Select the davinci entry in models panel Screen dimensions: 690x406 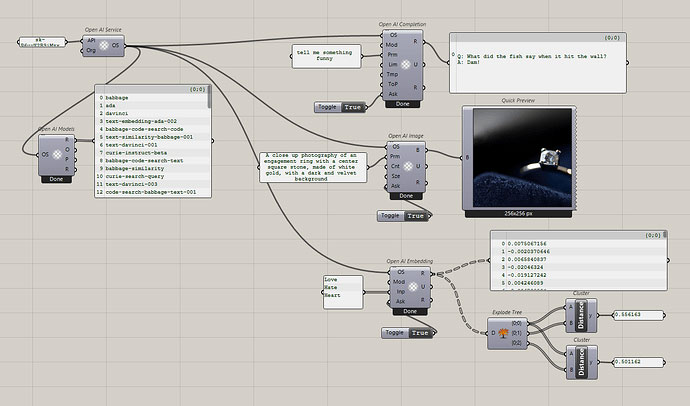118,114
